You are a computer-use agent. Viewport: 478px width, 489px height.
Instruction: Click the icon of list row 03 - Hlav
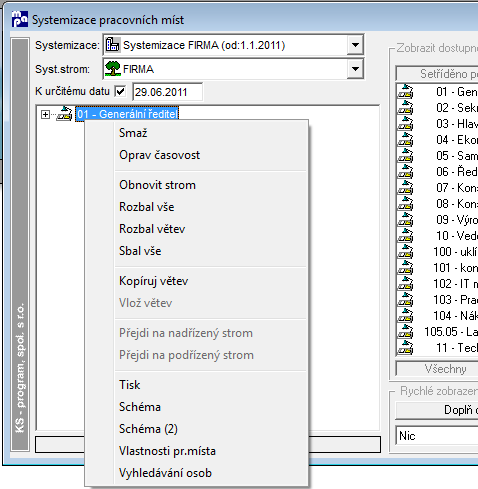(405, 124)
